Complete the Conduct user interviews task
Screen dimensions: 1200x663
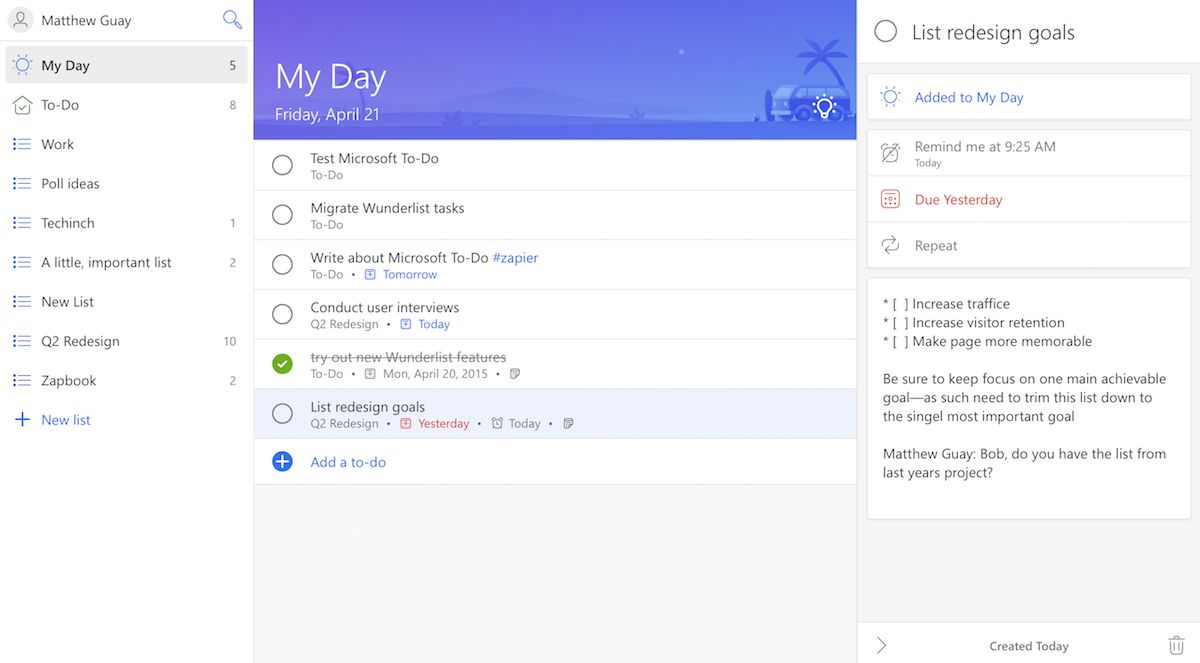click(282, 314)
